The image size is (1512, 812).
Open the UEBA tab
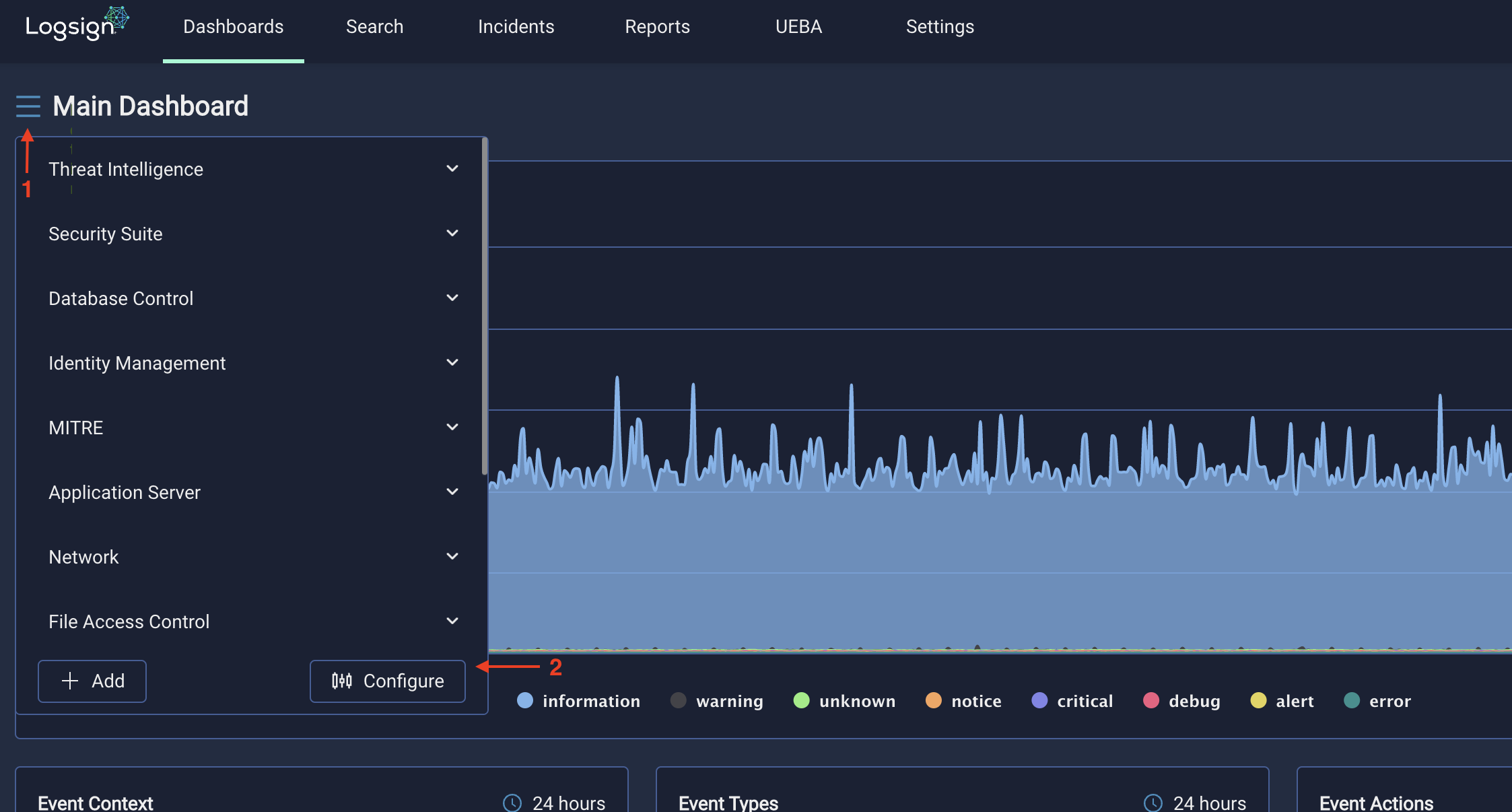799,27
